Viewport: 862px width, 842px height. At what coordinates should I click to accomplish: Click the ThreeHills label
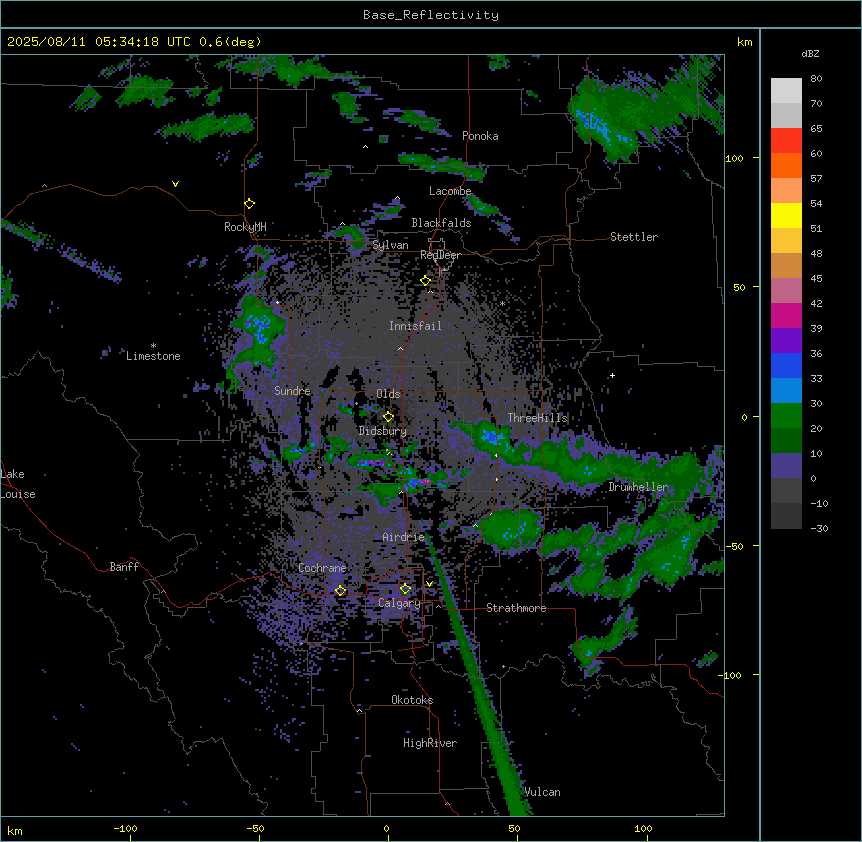click(x=537, y=418)
